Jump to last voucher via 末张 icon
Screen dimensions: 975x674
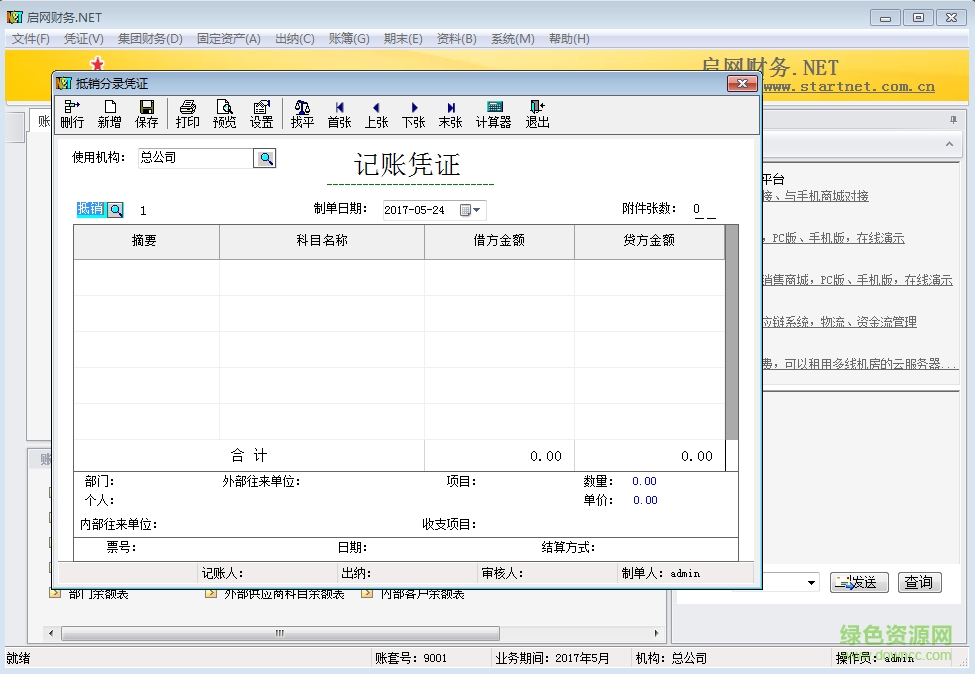click(450, 112)
